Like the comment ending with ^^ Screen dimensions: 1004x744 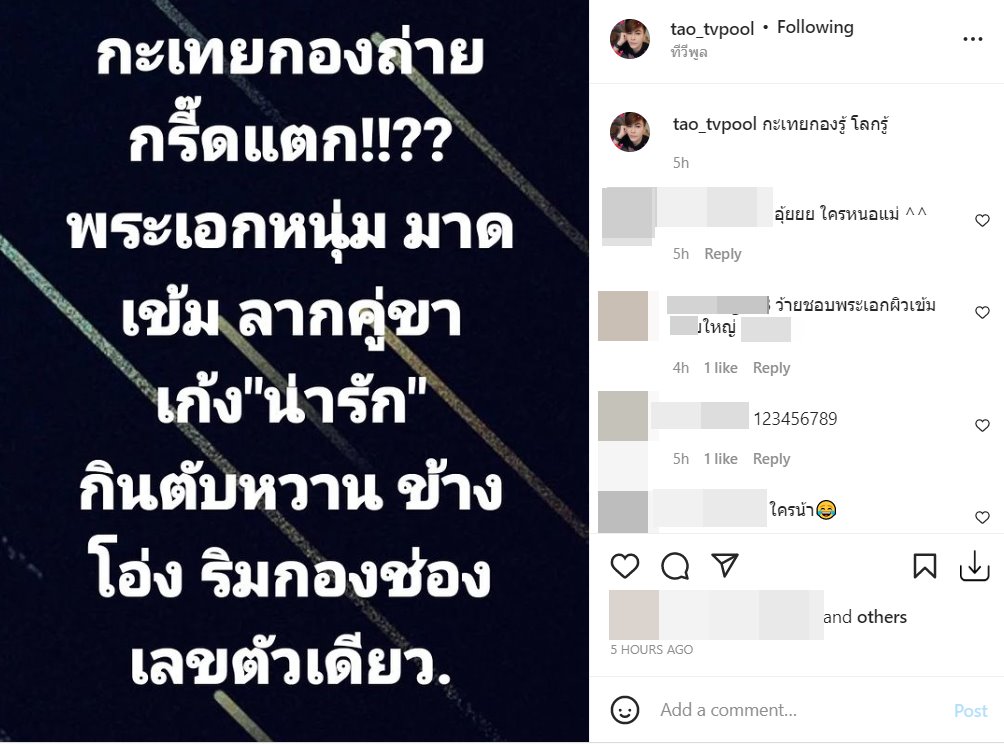pyautogui.click(x=982, y=221)
